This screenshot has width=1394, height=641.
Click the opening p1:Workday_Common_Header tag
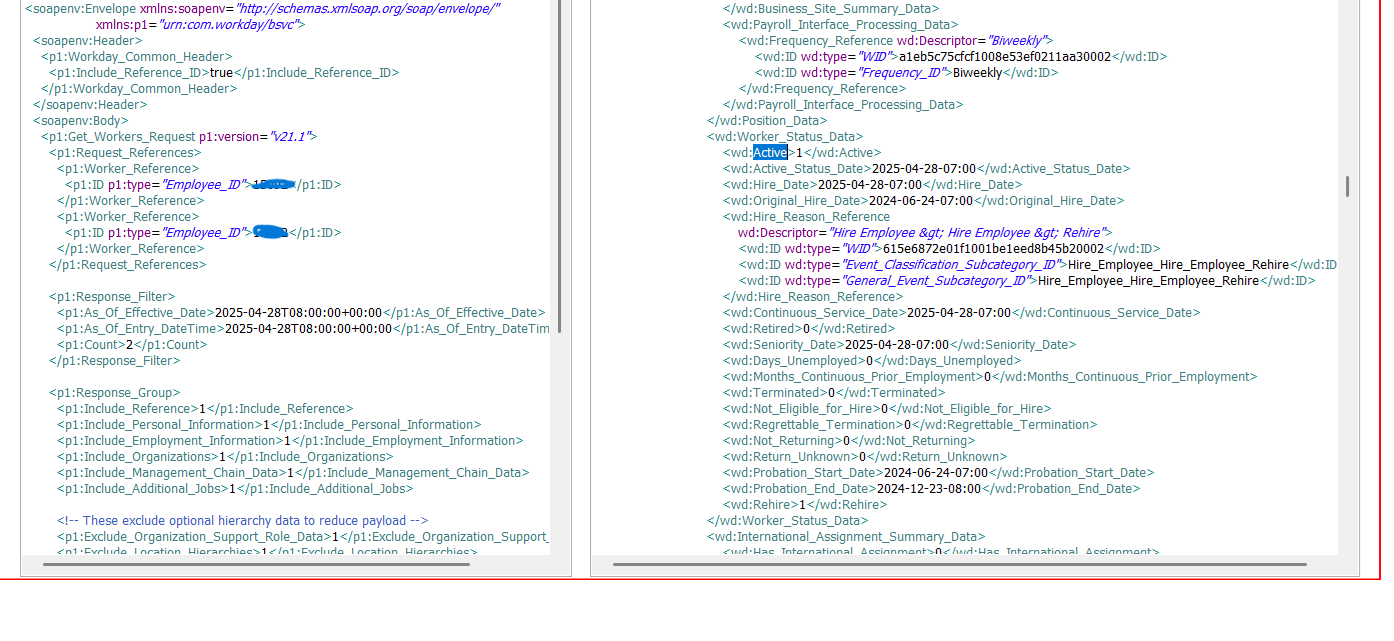point(137,56)
